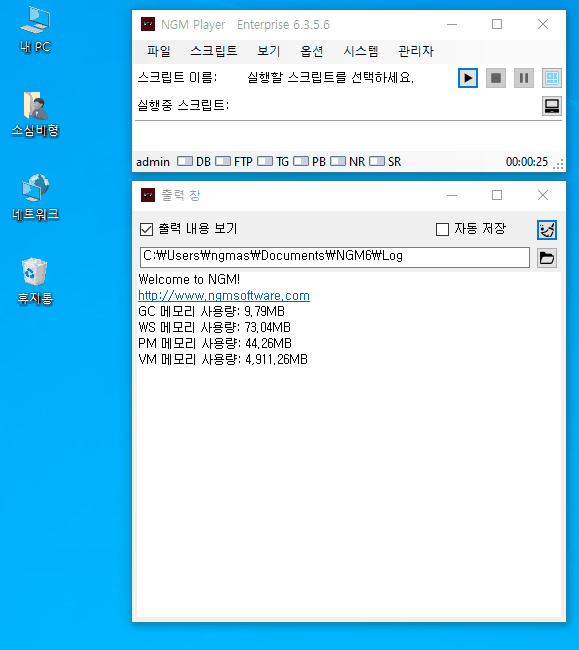Click the 스크립트 이름 label
The height and width of the screenshot is (650, 579).
177,78
